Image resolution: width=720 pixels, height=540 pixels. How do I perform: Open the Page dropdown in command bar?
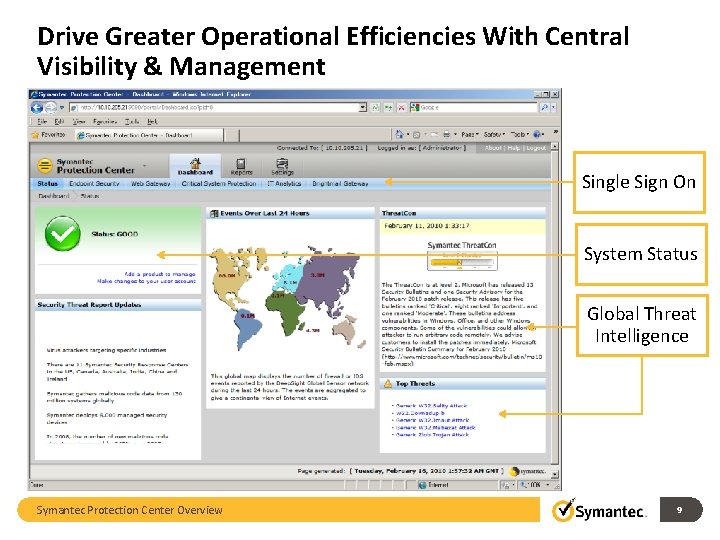tap(470, 135)
